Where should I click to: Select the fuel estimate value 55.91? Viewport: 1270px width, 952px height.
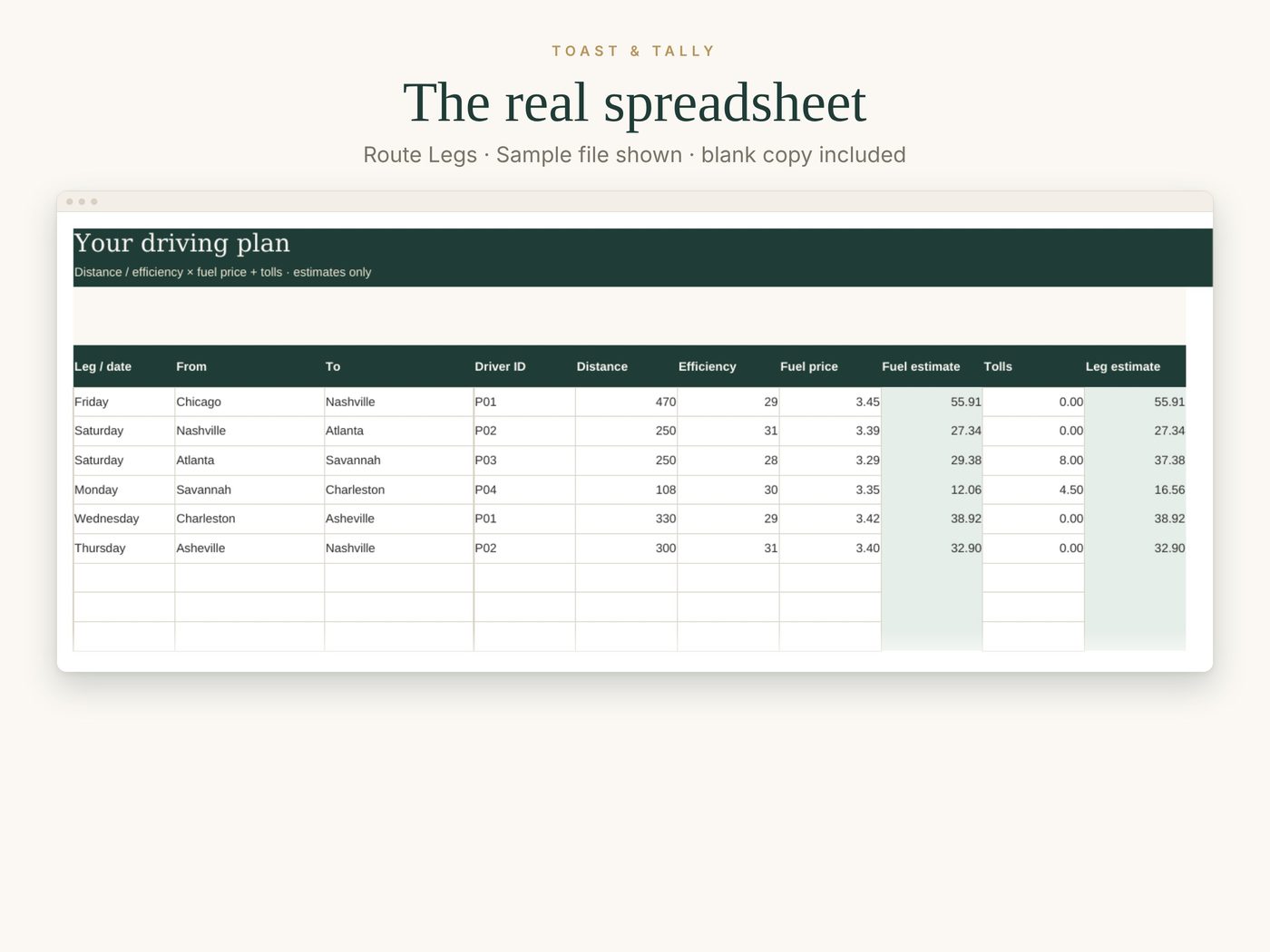click(x=932, y=402)
